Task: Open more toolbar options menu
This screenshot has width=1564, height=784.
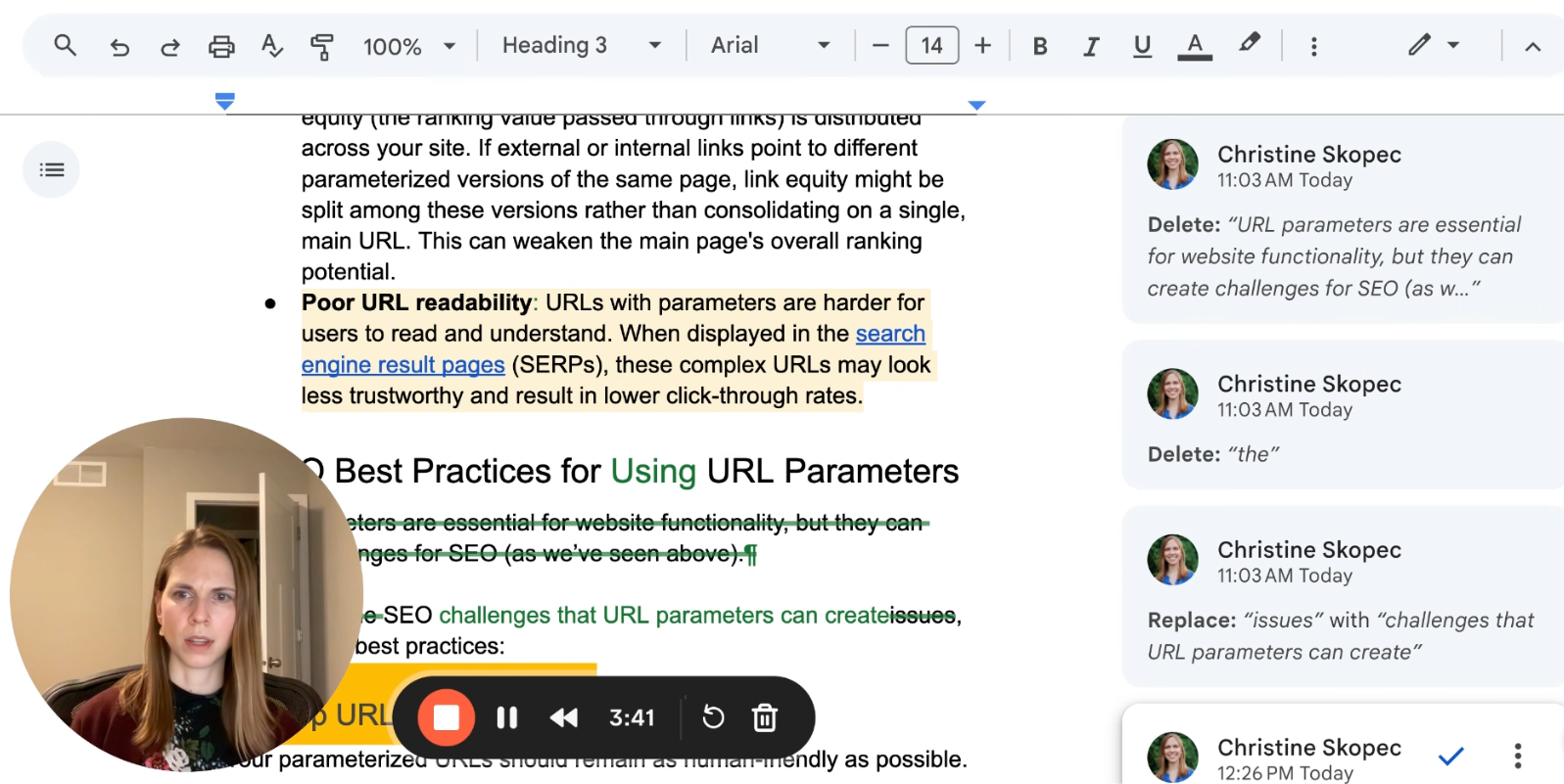Action: pyautogui.click(x=1313, y=46)
